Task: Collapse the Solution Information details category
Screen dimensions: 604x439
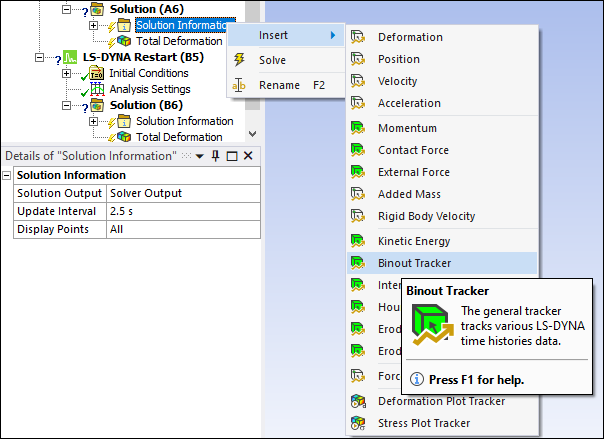Action: (x=7, y=176)
